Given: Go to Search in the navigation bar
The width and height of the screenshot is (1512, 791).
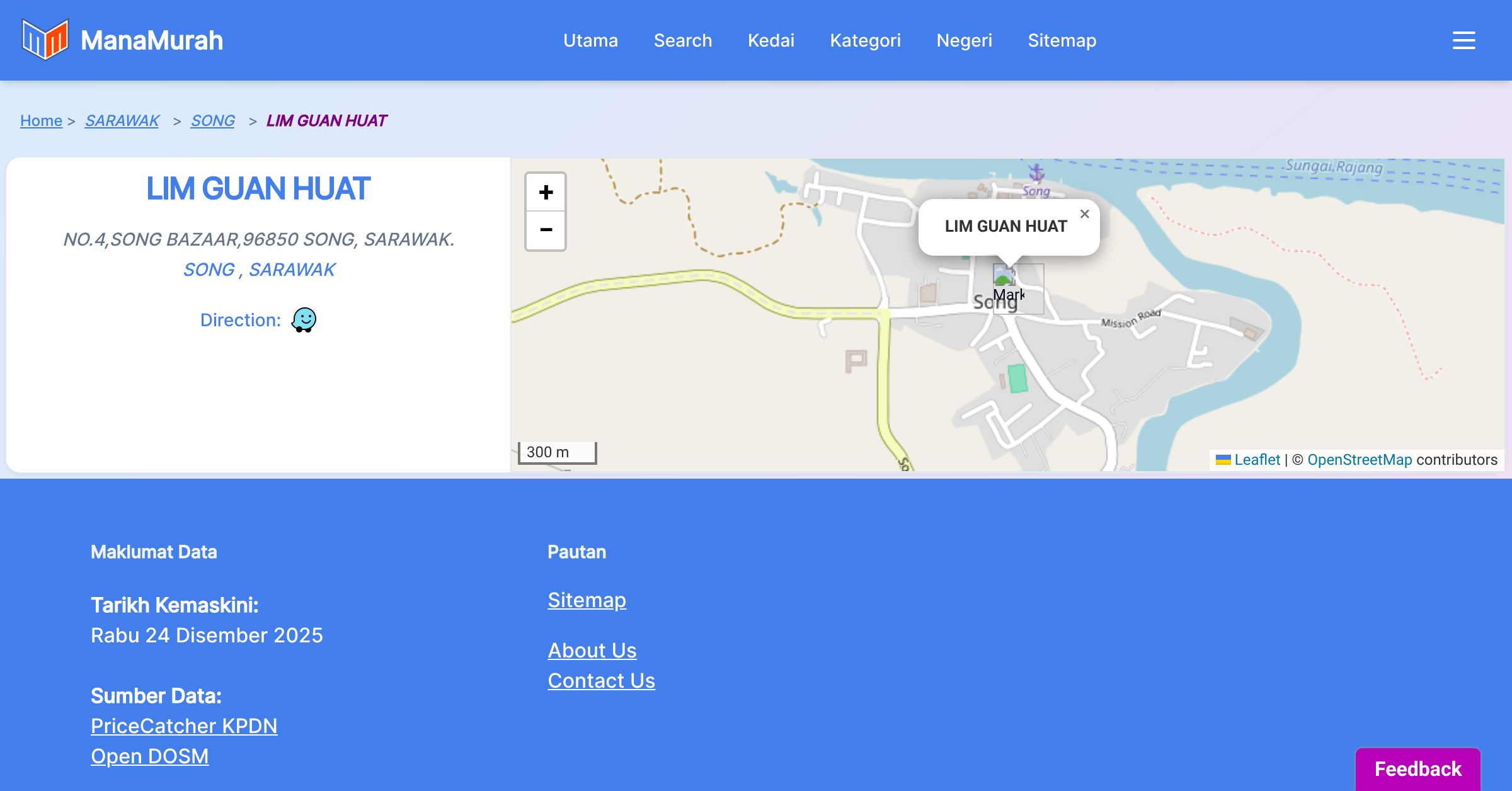Looking at the screenshot, I should coord(683,40).
